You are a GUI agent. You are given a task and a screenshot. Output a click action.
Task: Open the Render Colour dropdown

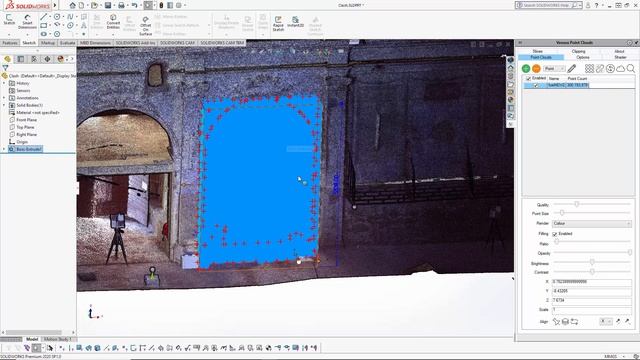[592, 223]
